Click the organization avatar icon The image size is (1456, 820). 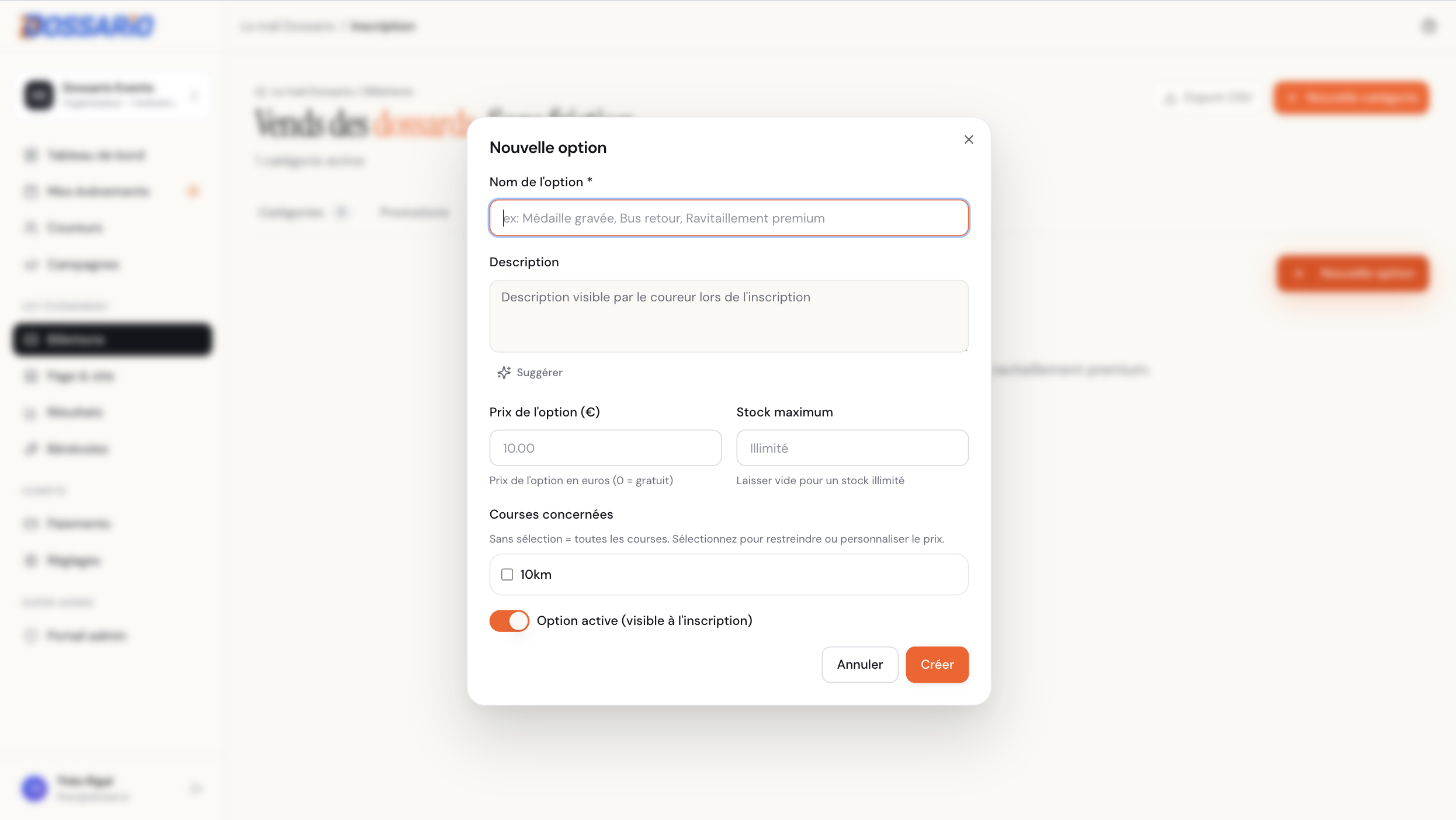pyautogui.click(x=39, y=95)
